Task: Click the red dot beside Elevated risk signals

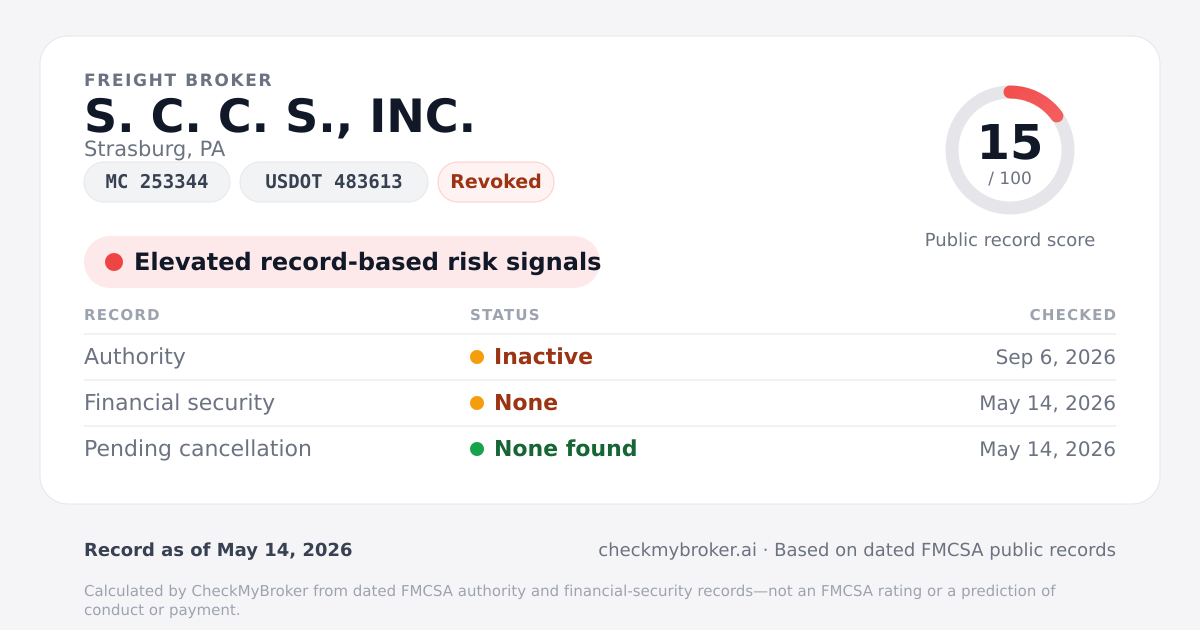Action: pyautogui.click(x=114, y=262)
